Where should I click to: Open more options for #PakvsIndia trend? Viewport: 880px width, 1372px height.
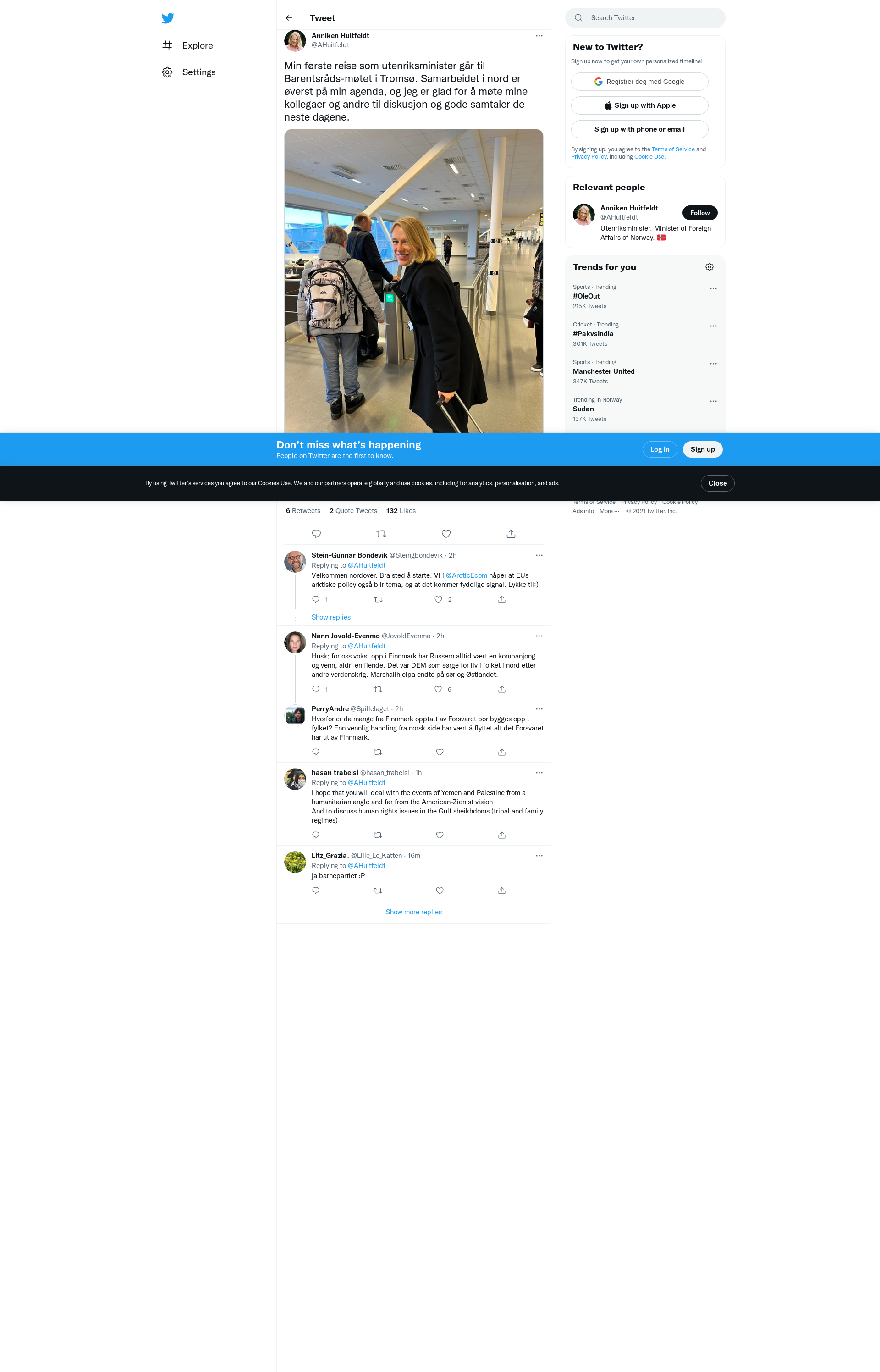[713, 326]
